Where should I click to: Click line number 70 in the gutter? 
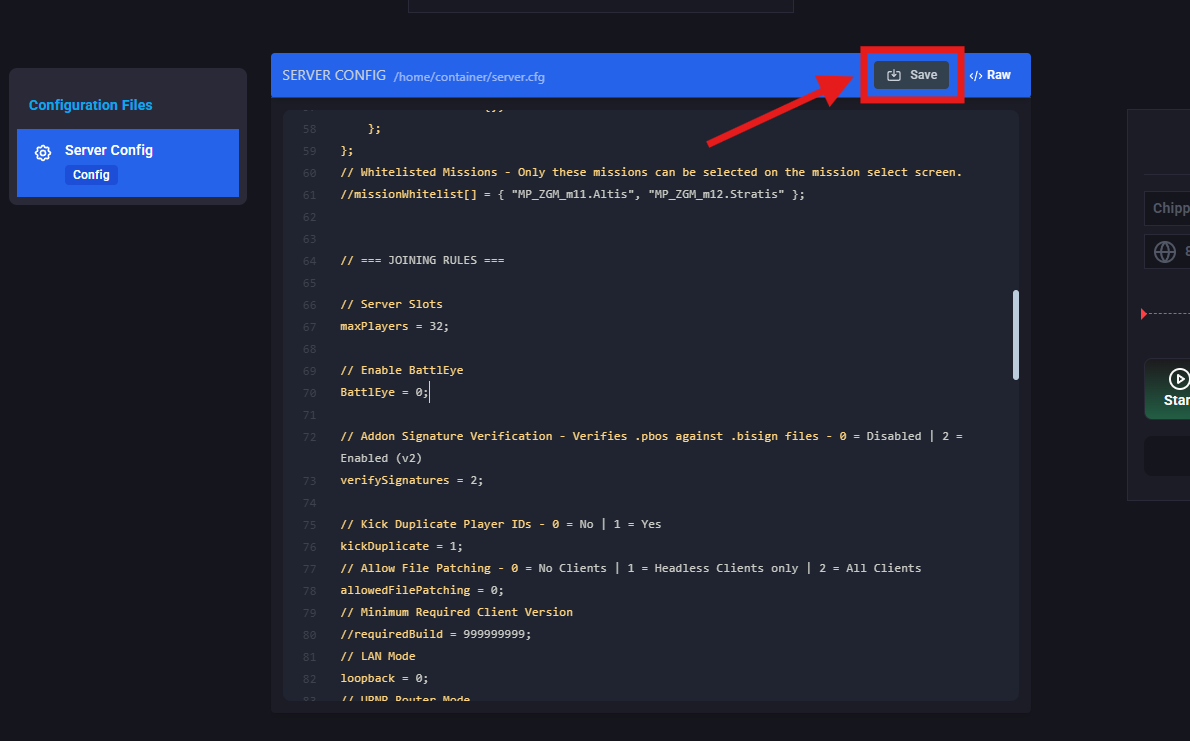(310, 393)
